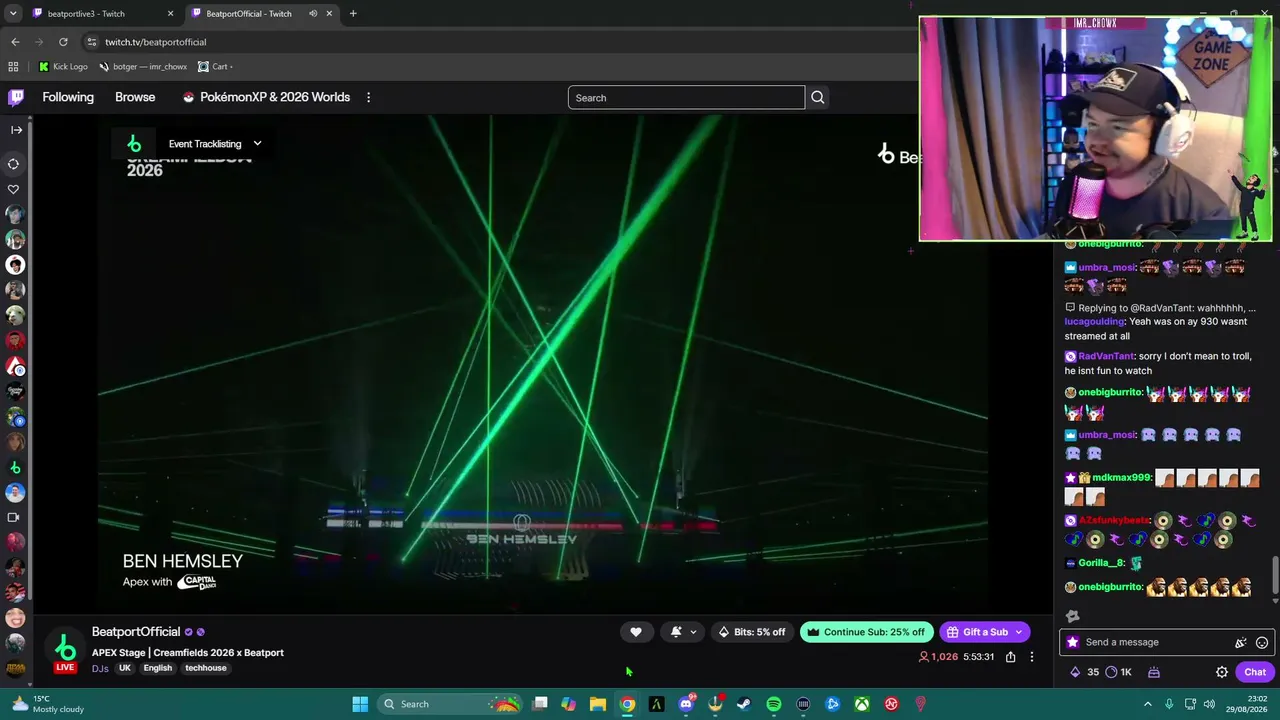Open a new Chrome tab
Screen dimensions: 1280x720
click(353, 14)
